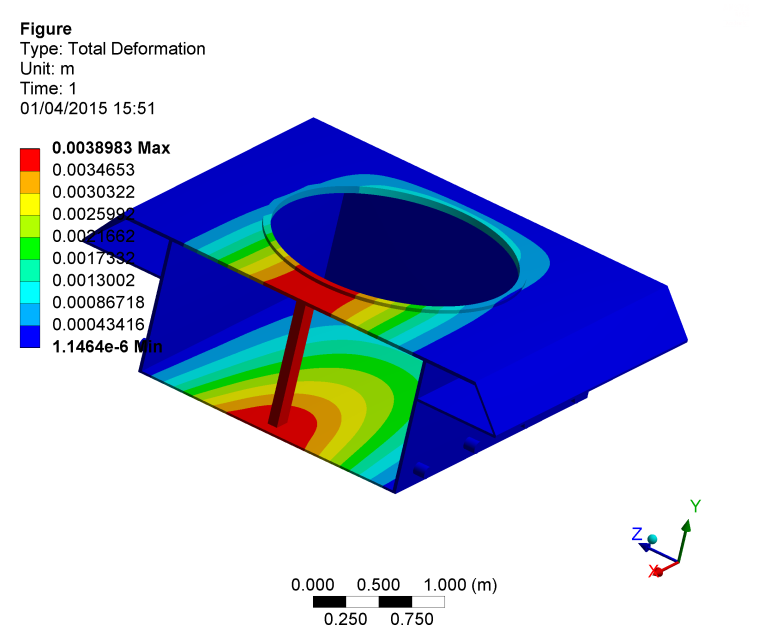Select the '0.0038983 Max' legend value

111,148
